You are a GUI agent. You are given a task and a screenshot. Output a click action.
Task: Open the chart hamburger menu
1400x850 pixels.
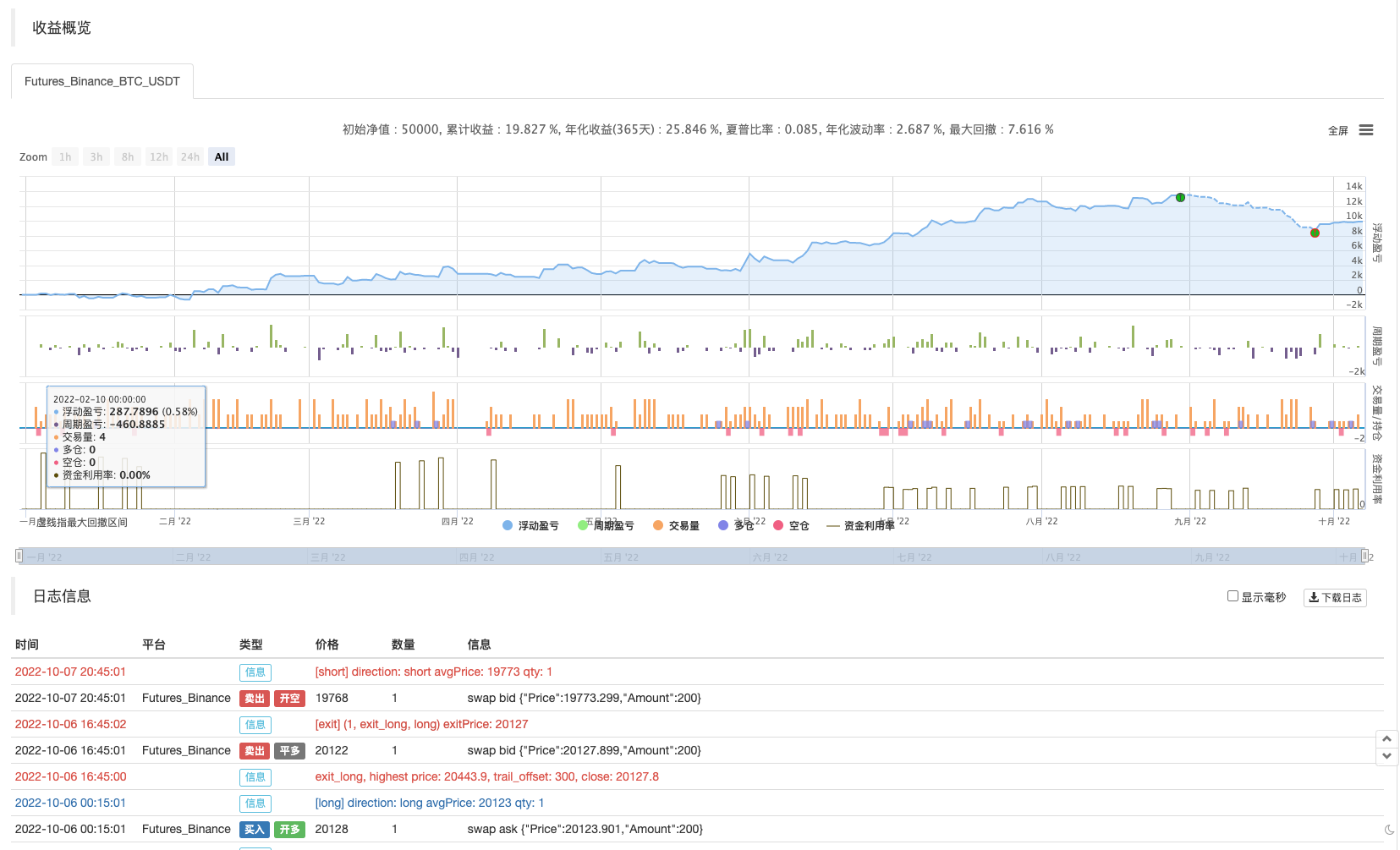tap(1365, 130)
